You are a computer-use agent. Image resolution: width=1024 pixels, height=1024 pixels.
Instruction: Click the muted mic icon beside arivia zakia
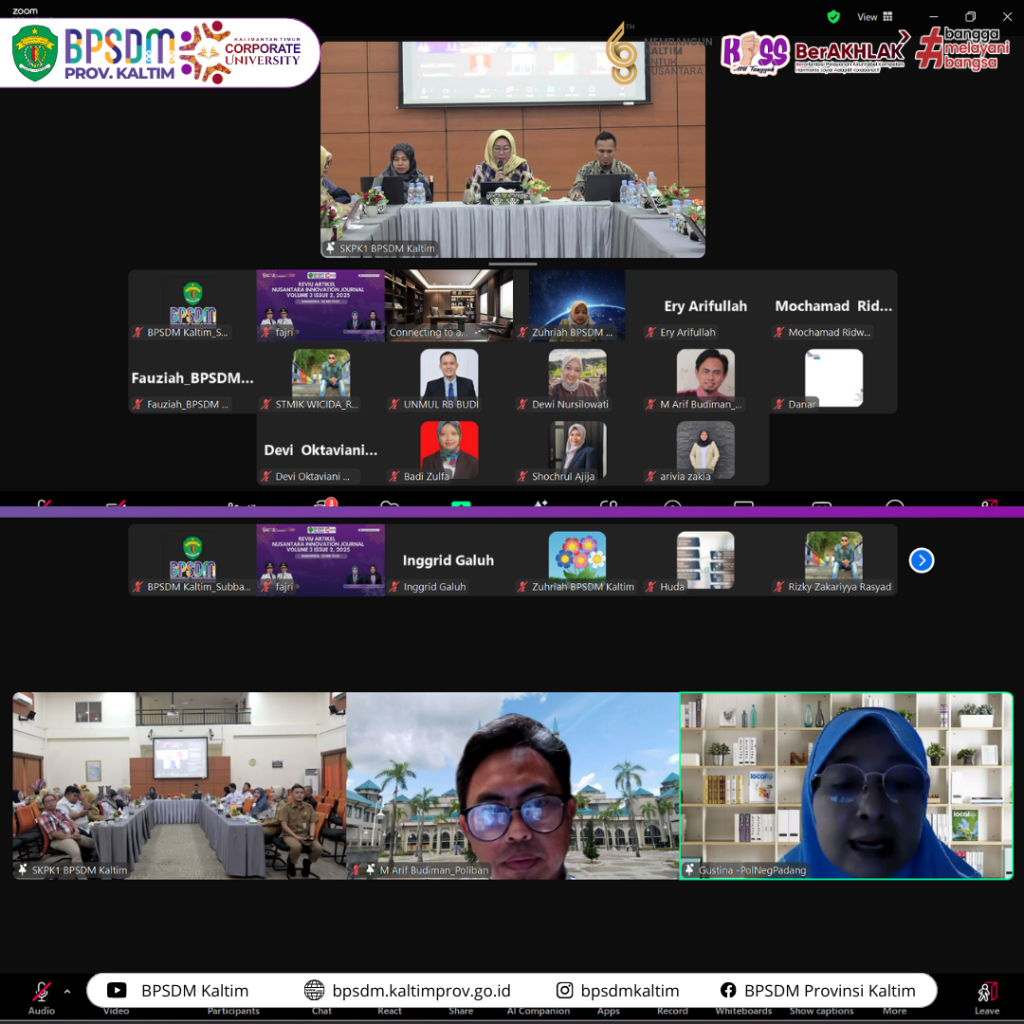(x=650, y=476)
